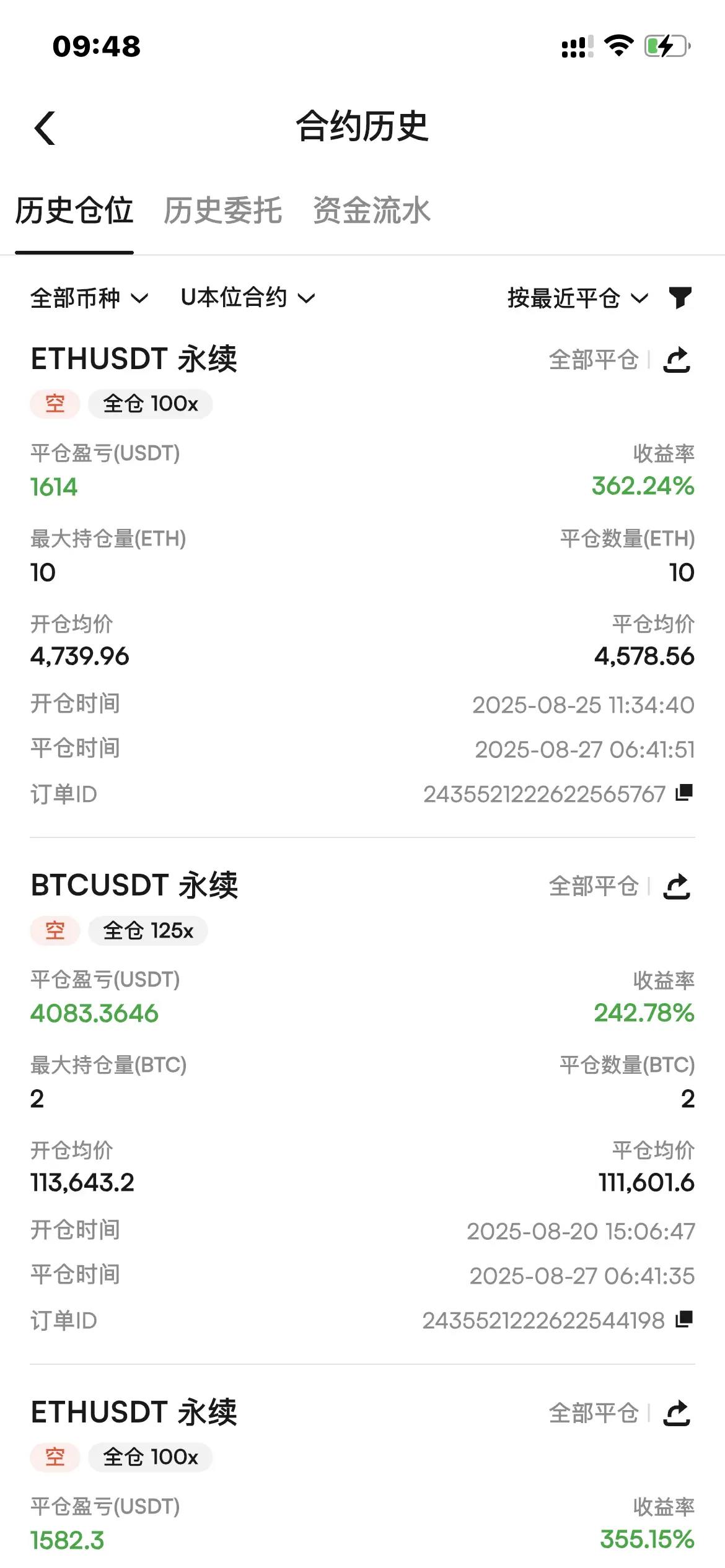
Task: Copy order ID 2435521222622544198
Action: (684, 1319)
